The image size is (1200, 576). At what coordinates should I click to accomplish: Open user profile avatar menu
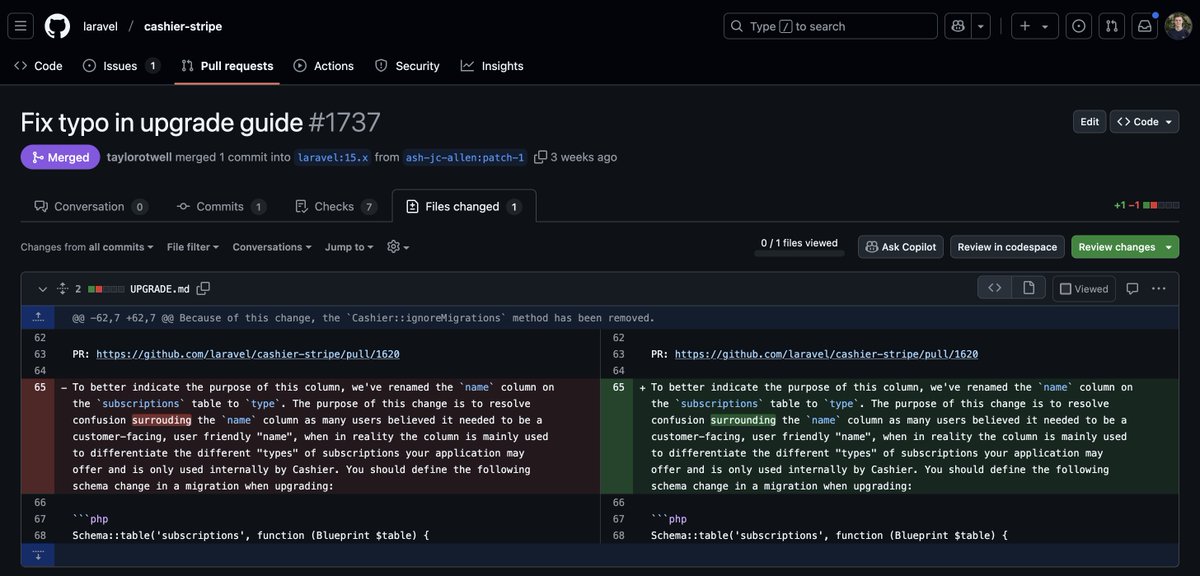point(1178,26)
